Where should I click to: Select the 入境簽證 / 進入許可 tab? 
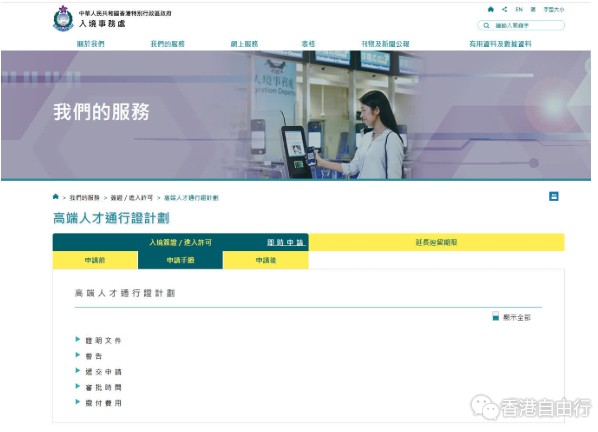(x=180, y=242)
